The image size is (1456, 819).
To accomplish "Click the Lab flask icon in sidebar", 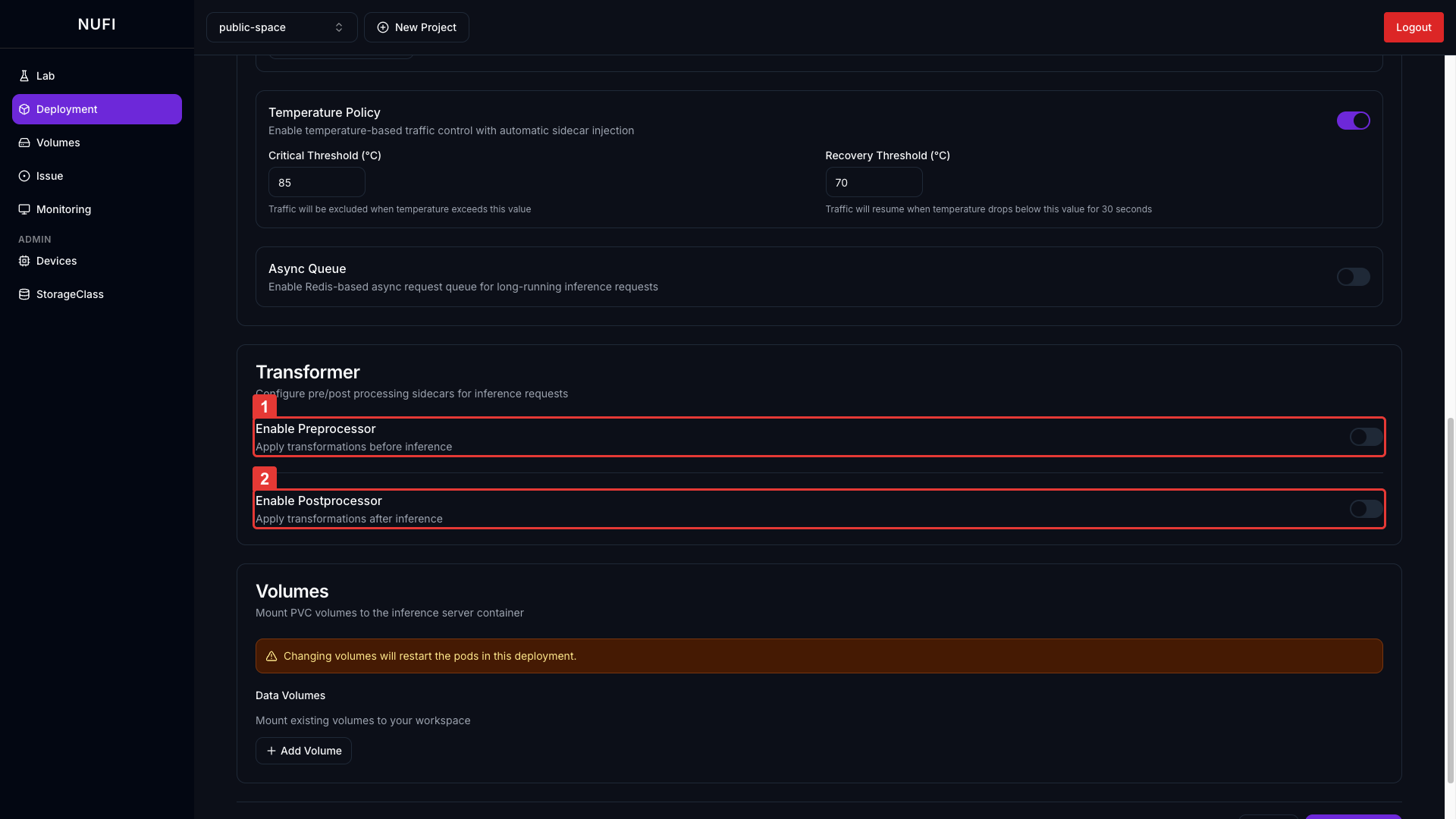I will click(x=24, y=76).
